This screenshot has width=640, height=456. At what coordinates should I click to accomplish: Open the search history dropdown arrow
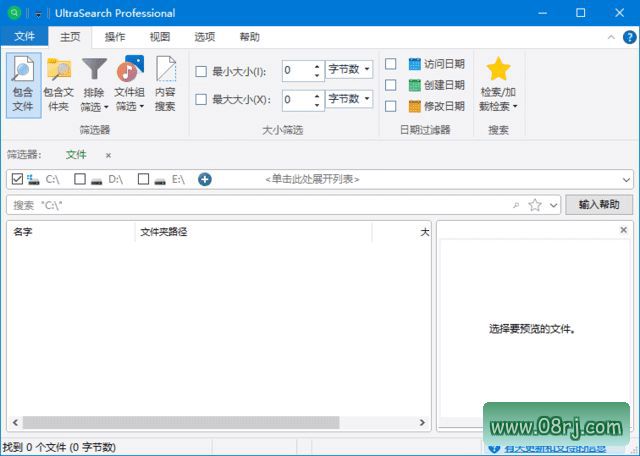pos(553,205)
